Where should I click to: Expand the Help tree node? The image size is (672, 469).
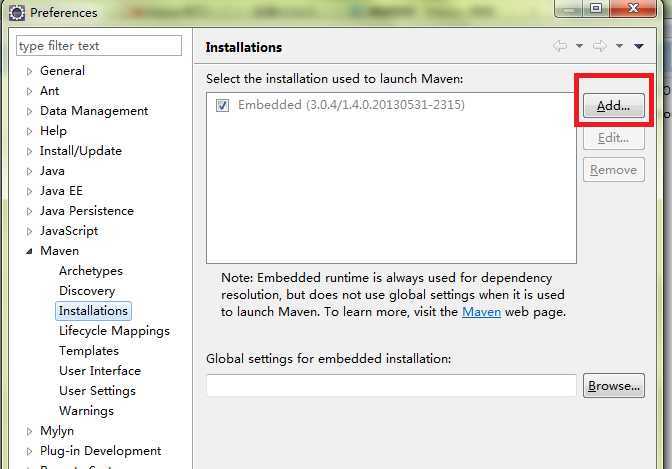[x=29, y=131]
